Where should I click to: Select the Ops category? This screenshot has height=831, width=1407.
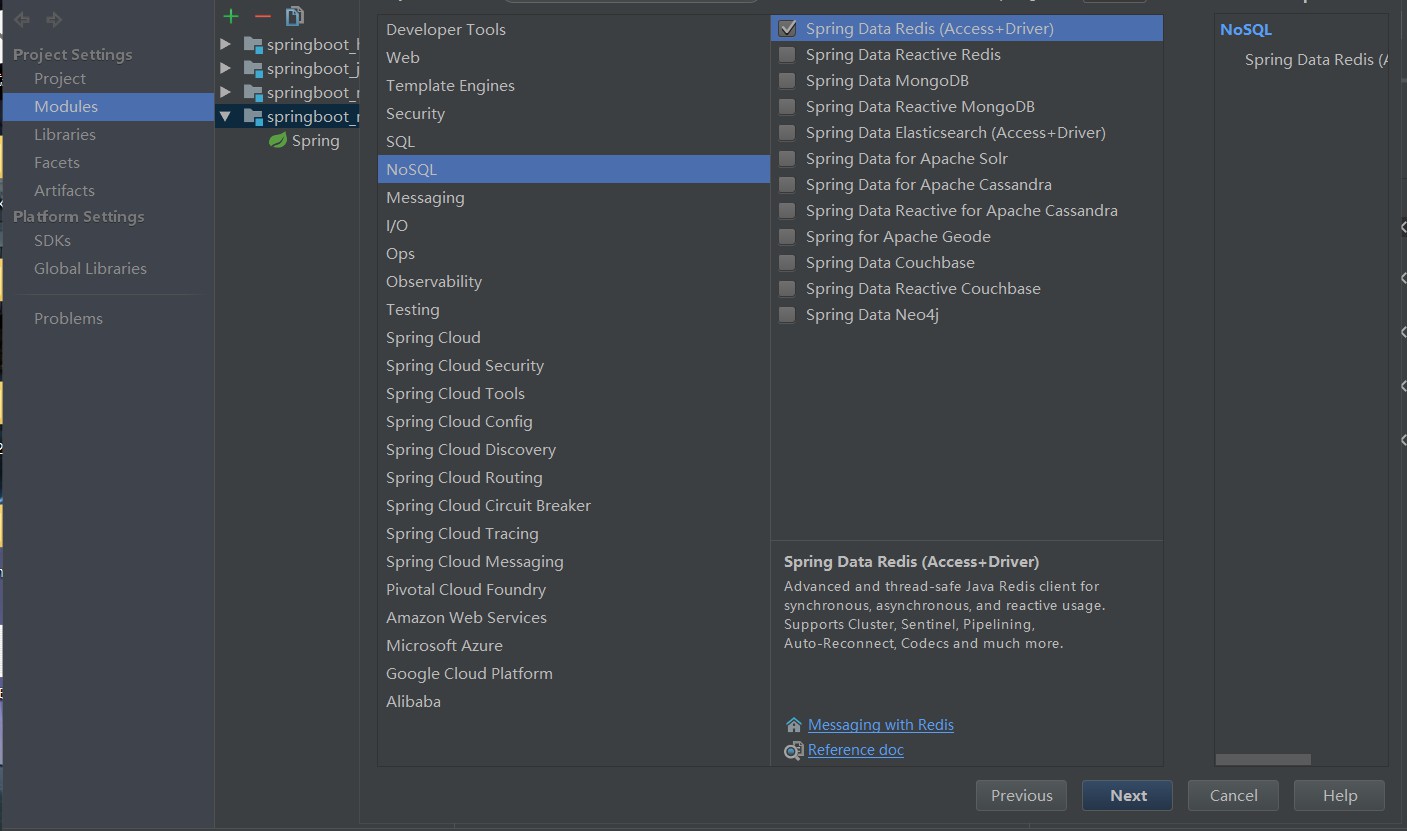coord(574,254)
